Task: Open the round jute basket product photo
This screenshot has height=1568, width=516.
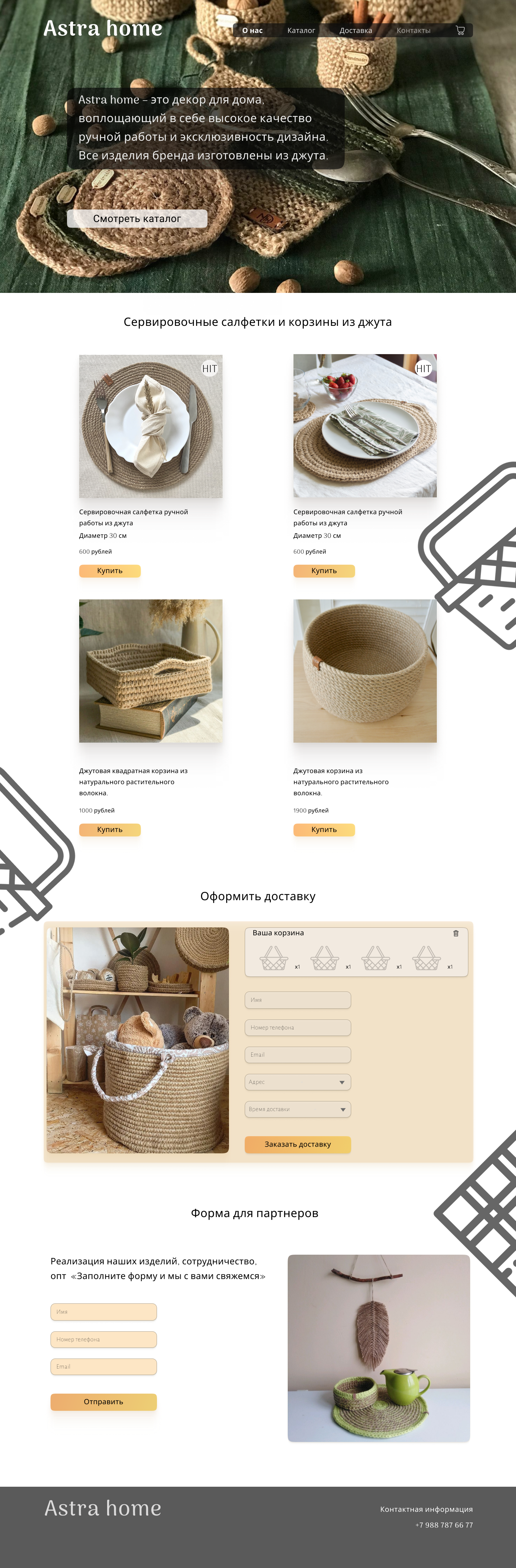Action: tap(365, 671)
